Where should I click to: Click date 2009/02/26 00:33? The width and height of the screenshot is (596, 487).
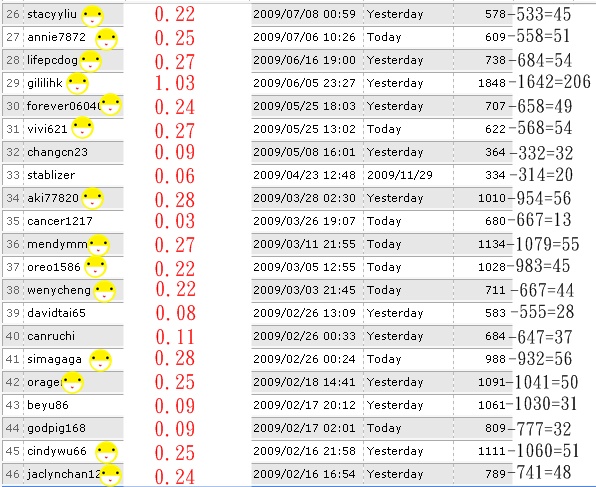[x=304, y=336]
